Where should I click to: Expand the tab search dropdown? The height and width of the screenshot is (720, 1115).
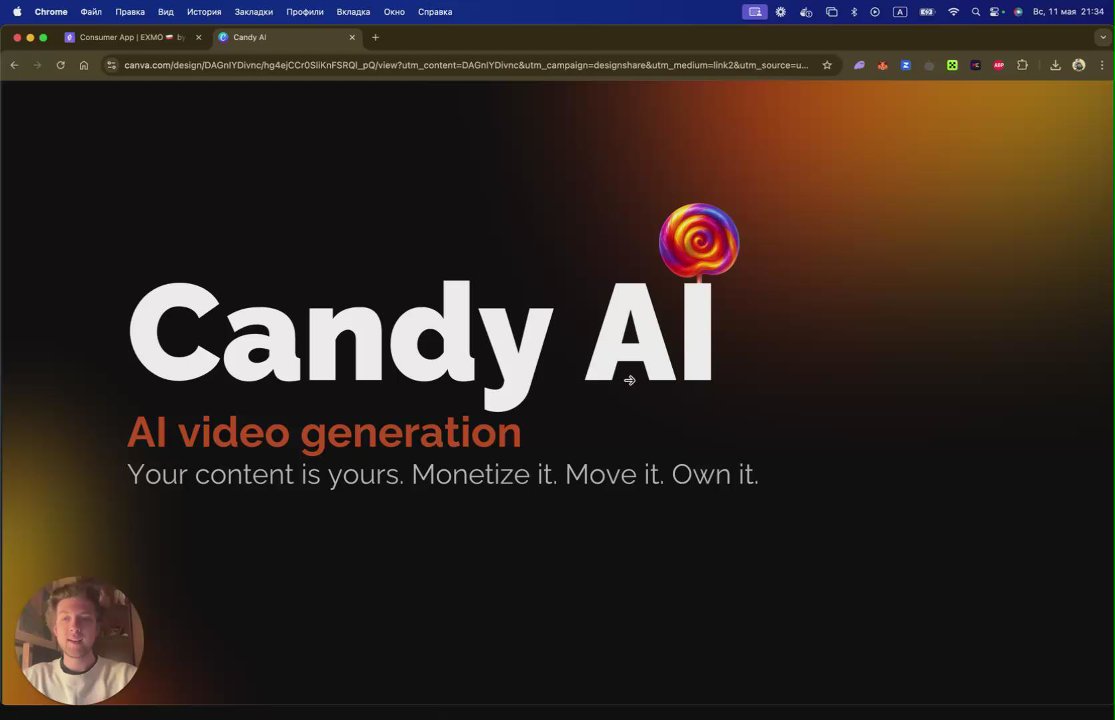point(1103,37)
